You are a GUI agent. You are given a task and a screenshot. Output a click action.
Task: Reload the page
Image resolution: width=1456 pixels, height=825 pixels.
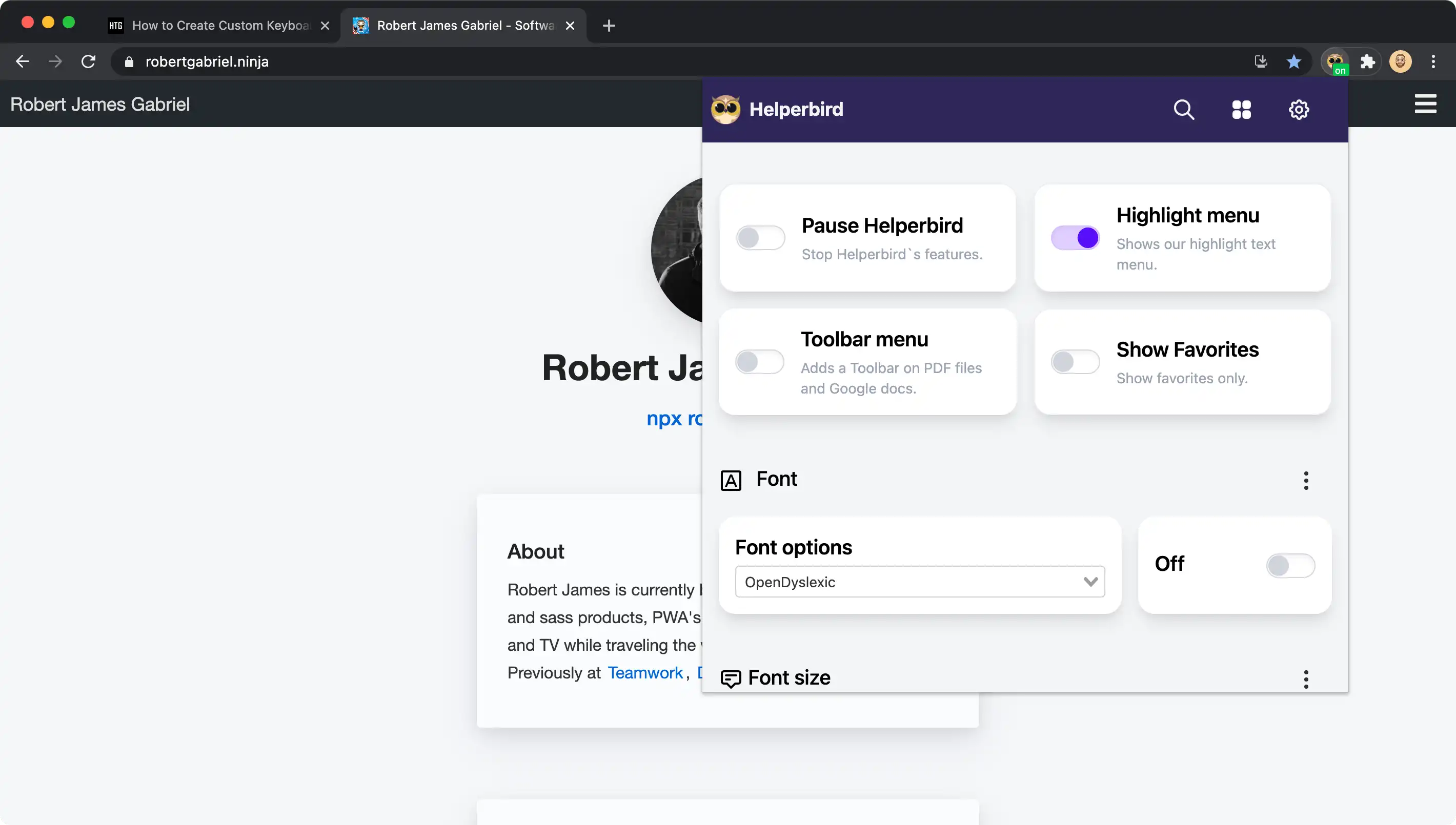click(x=88, y=61)
